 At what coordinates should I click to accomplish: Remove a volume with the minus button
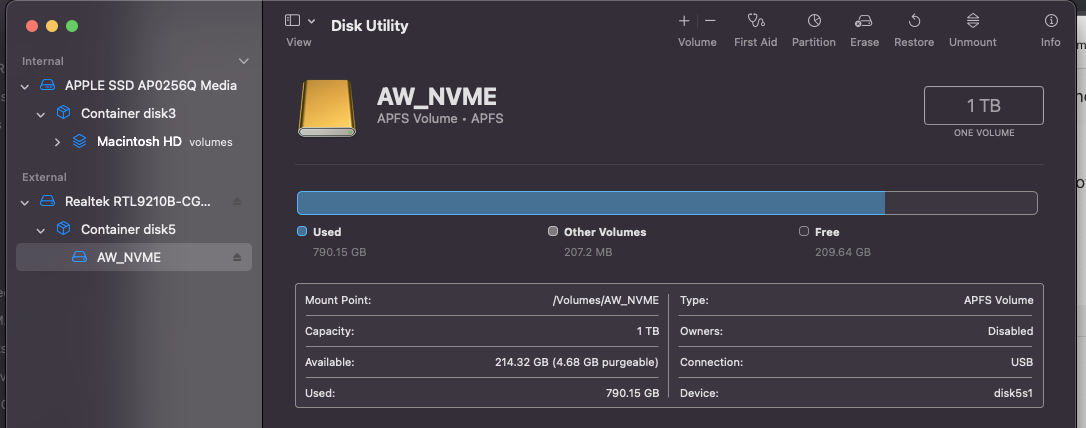[x=710, y=21]
